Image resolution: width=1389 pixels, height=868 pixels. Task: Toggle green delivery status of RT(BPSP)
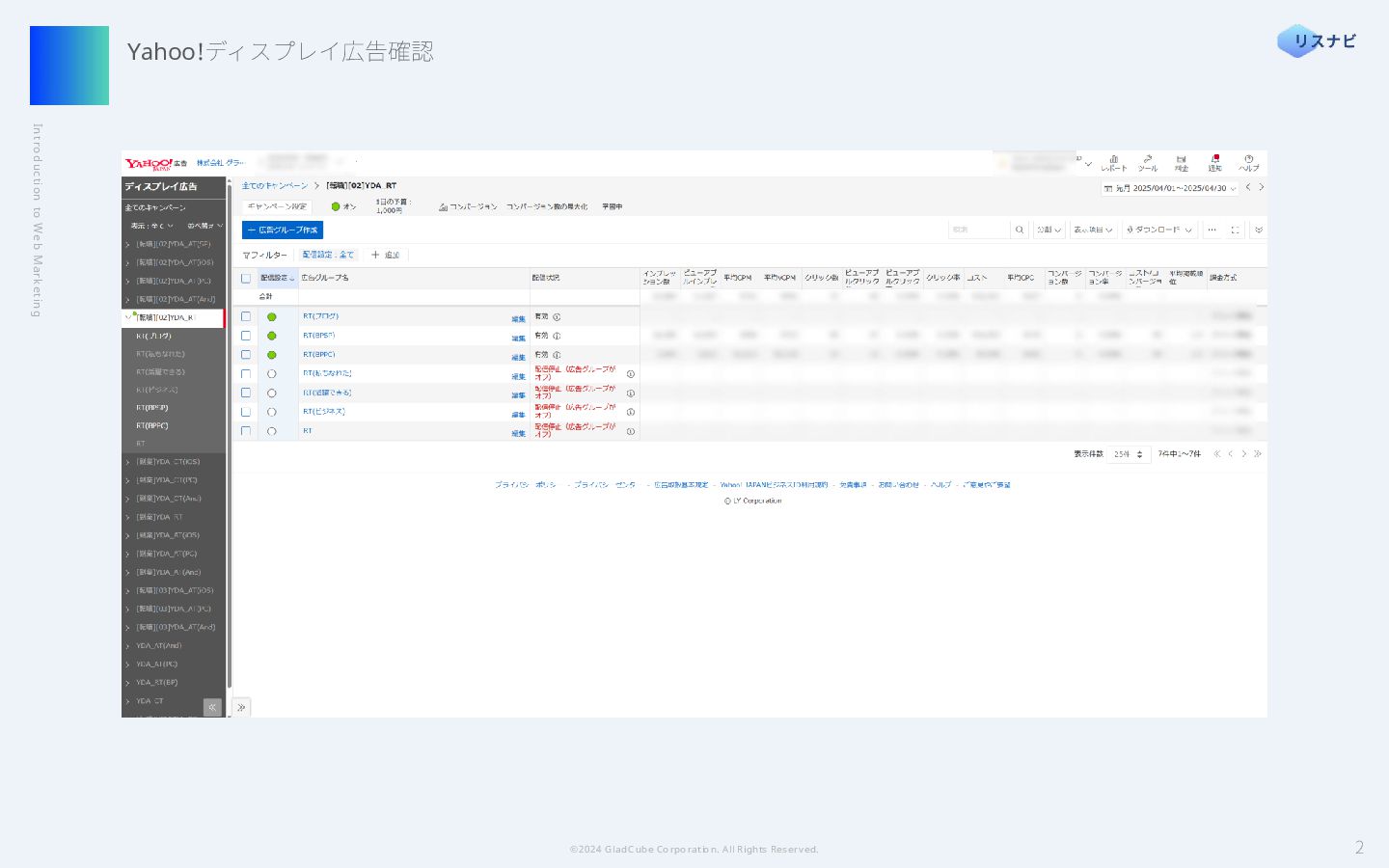(x=272, y=336)
